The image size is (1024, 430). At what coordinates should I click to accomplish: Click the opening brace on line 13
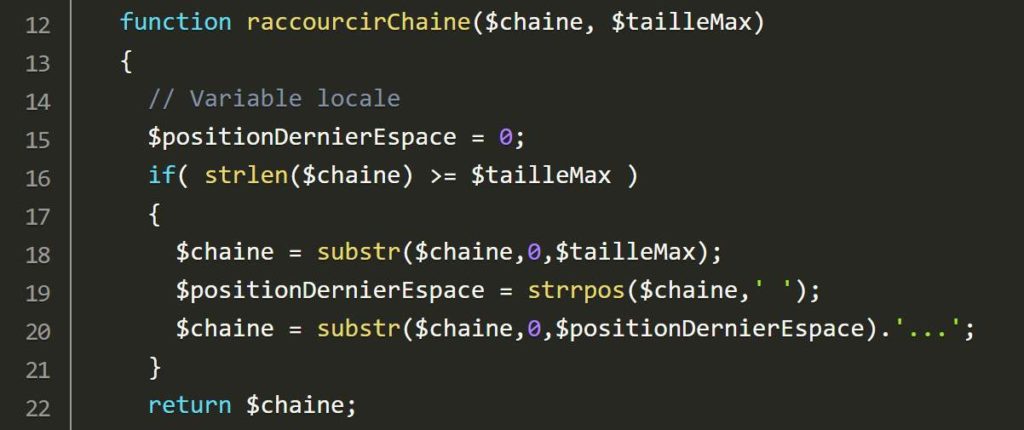pyautogui.click(x=127, y=61)
